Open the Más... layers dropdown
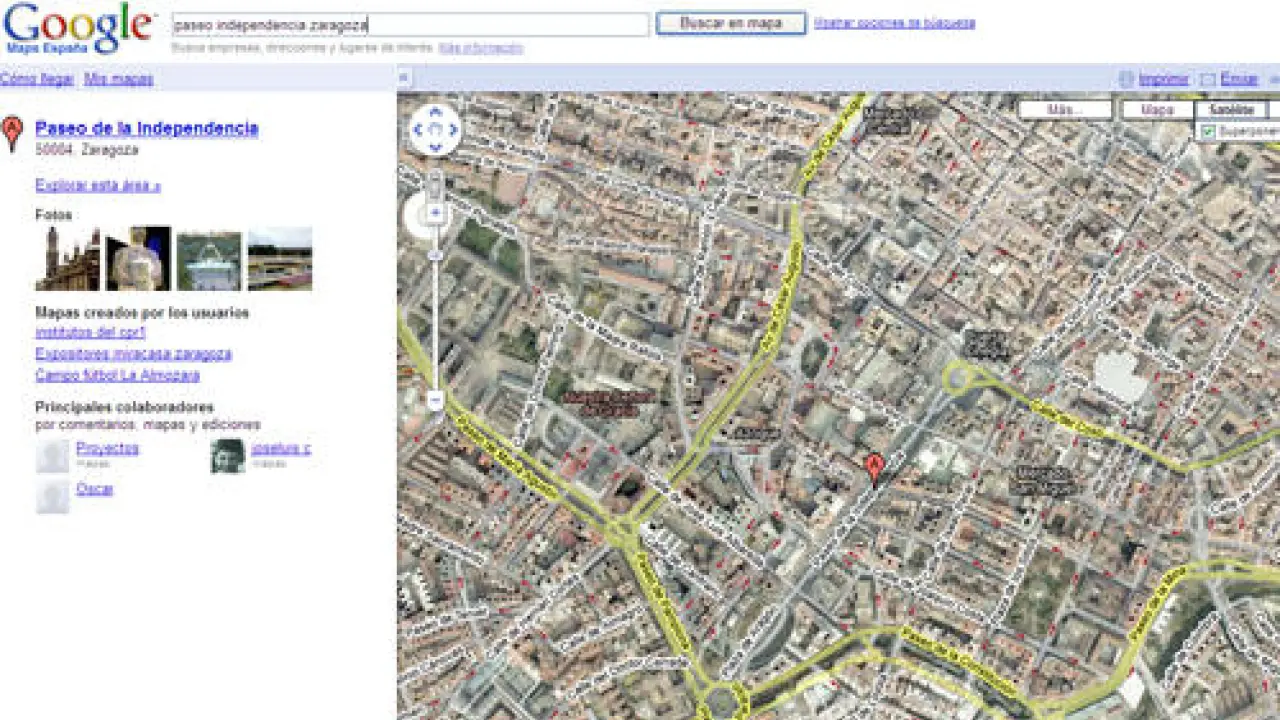Screen dimensions: 1280x720 tap(1065, 109)
